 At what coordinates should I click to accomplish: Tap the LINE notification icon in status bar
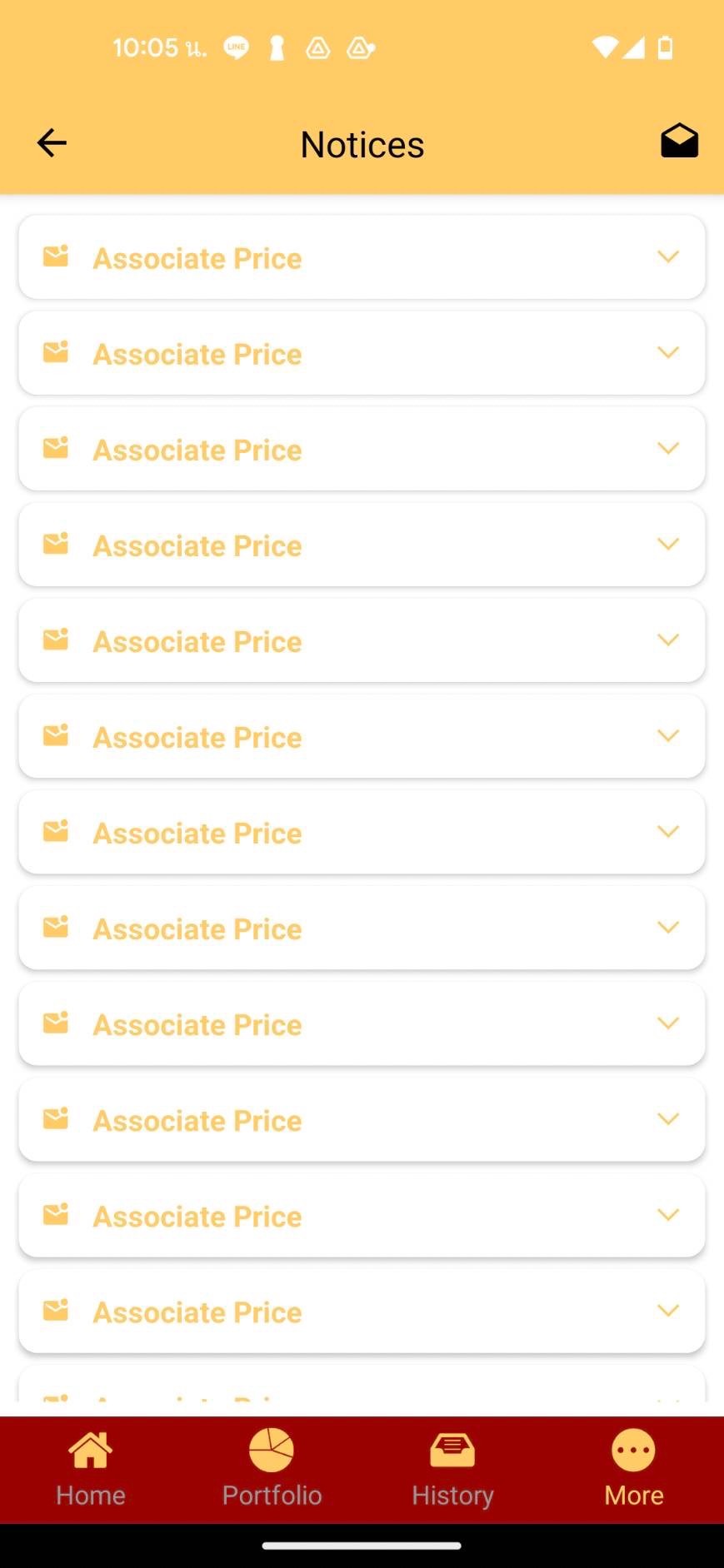tap(236, 48)
